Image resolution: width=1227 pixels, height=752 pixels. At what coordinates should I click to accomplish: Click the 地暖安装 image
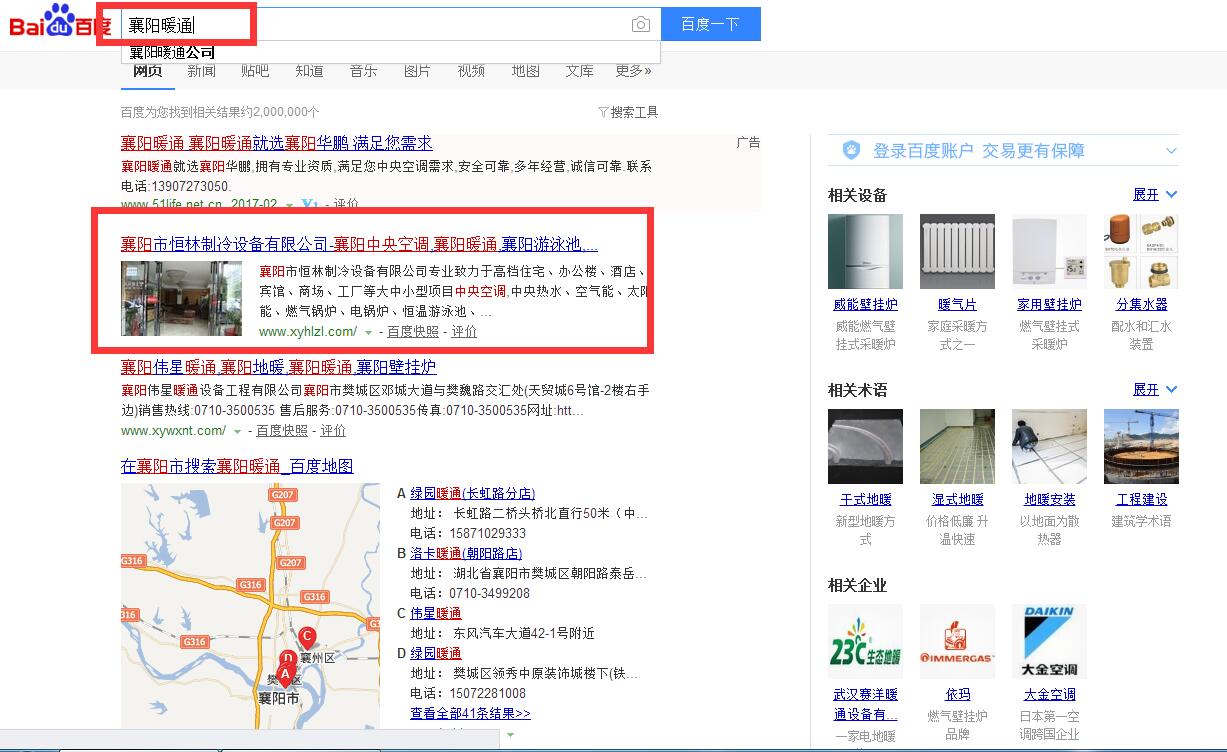coord(1049,446)
